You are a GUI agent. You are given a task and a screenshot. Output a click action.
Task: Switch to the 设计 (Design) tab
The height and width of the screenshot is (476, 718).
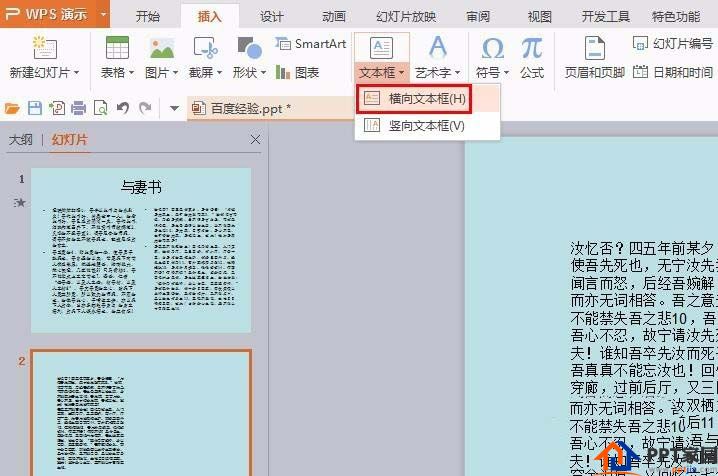pyautogui.click(x=272, y=17)
